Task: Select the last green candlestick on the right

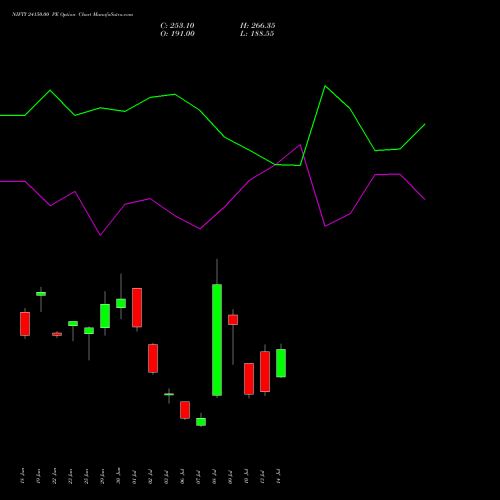Action: coord(281,363)
